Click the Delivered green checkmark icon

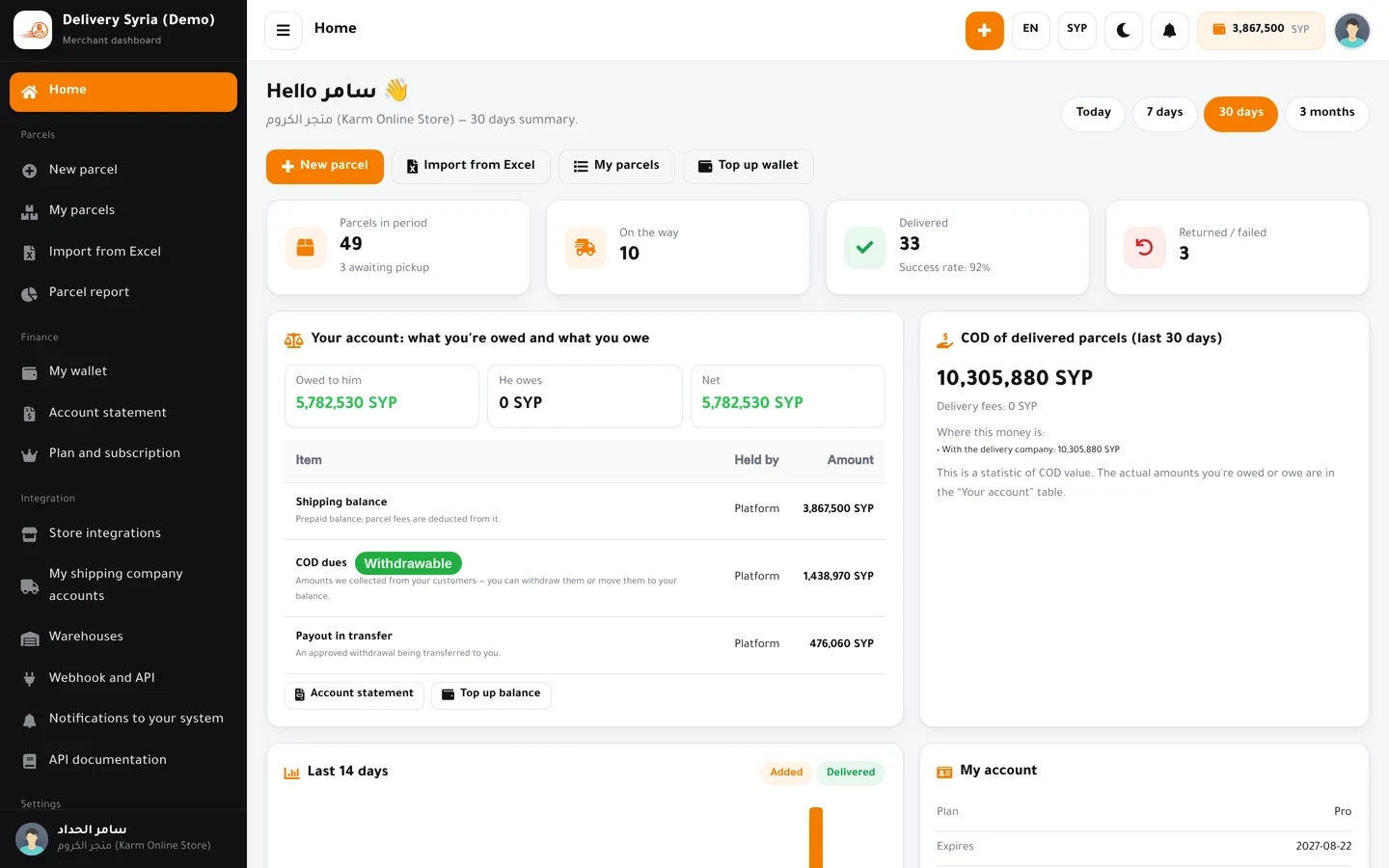pos(865,248)
